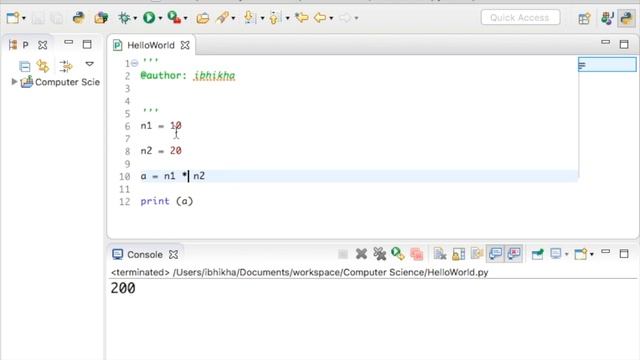Click the terminated HelloWorld.py path label
The image size is (640, 360).
[x=300, y=272]
